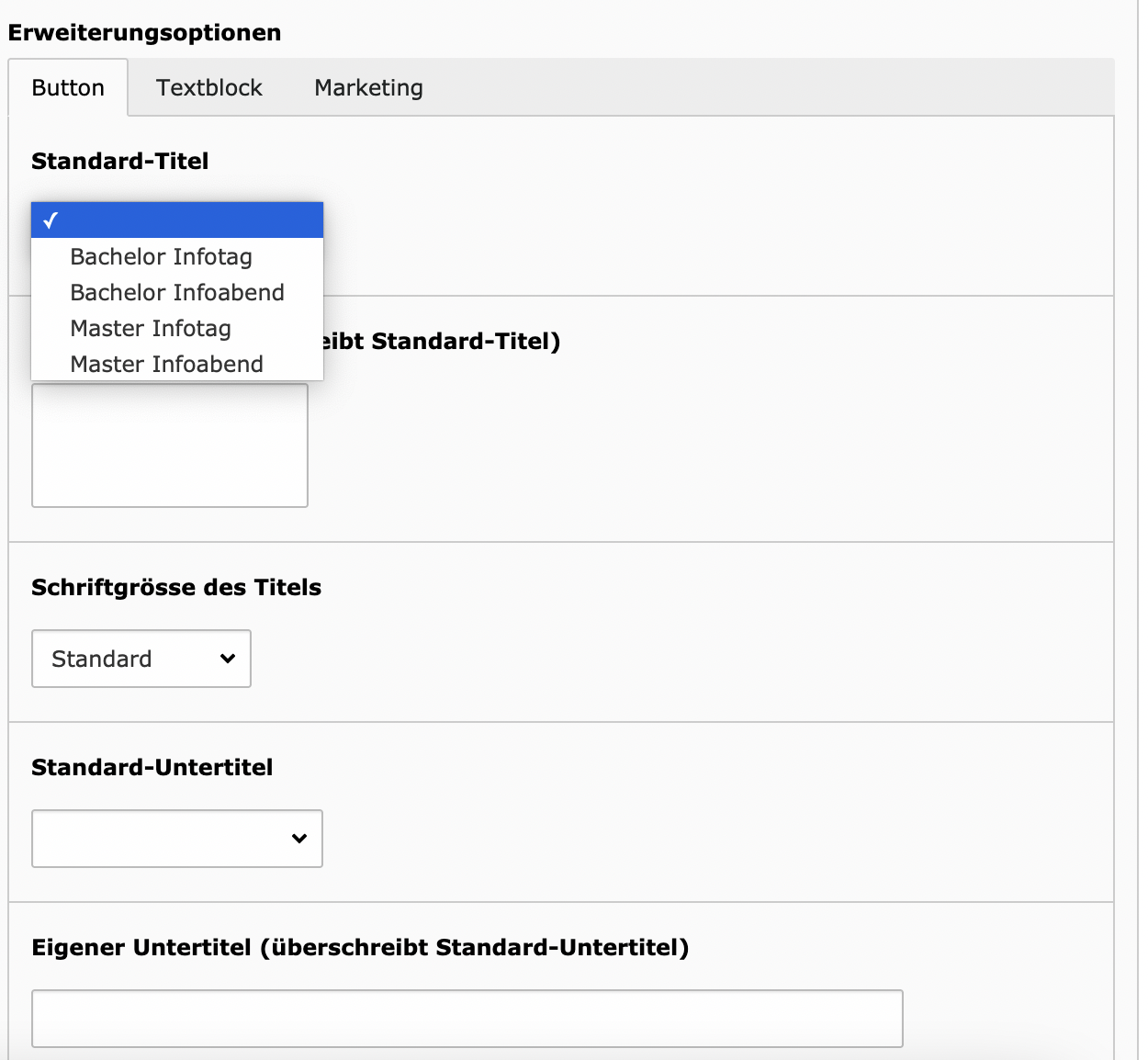Viewport: 1148px width, 1060px height.
Task: Open the Schriftgrösse des Titels dropdown showing Standard
Action: 141,659
